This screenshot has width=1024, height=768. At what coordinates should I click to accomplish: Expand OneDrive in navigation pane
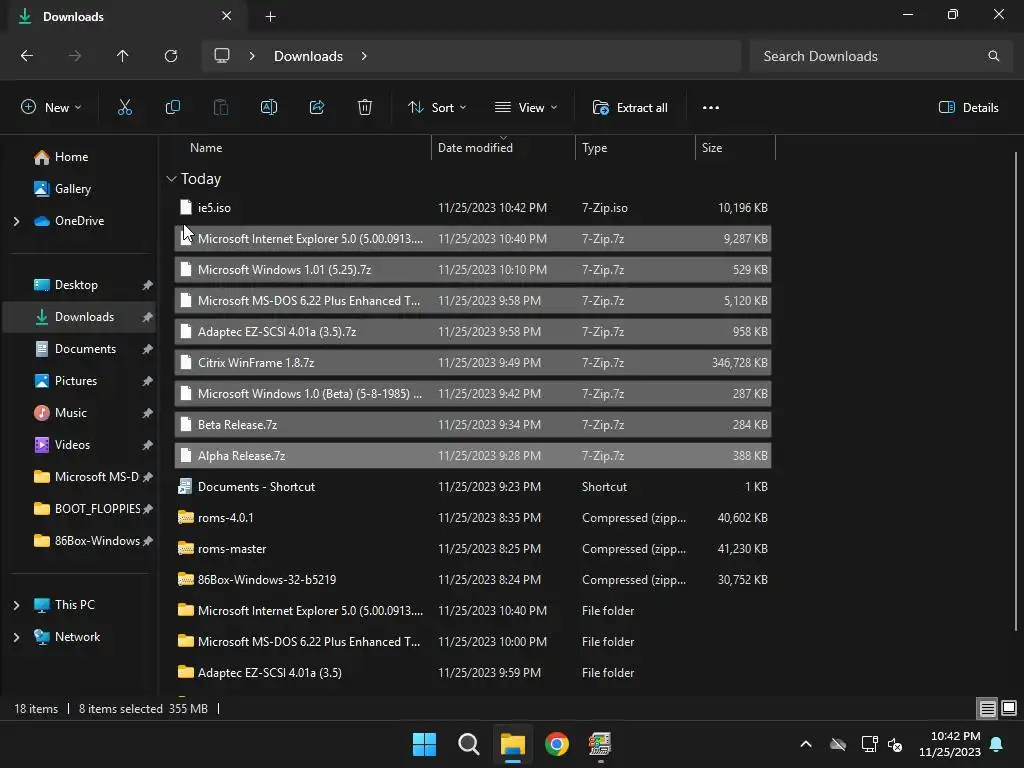(16, 221)
